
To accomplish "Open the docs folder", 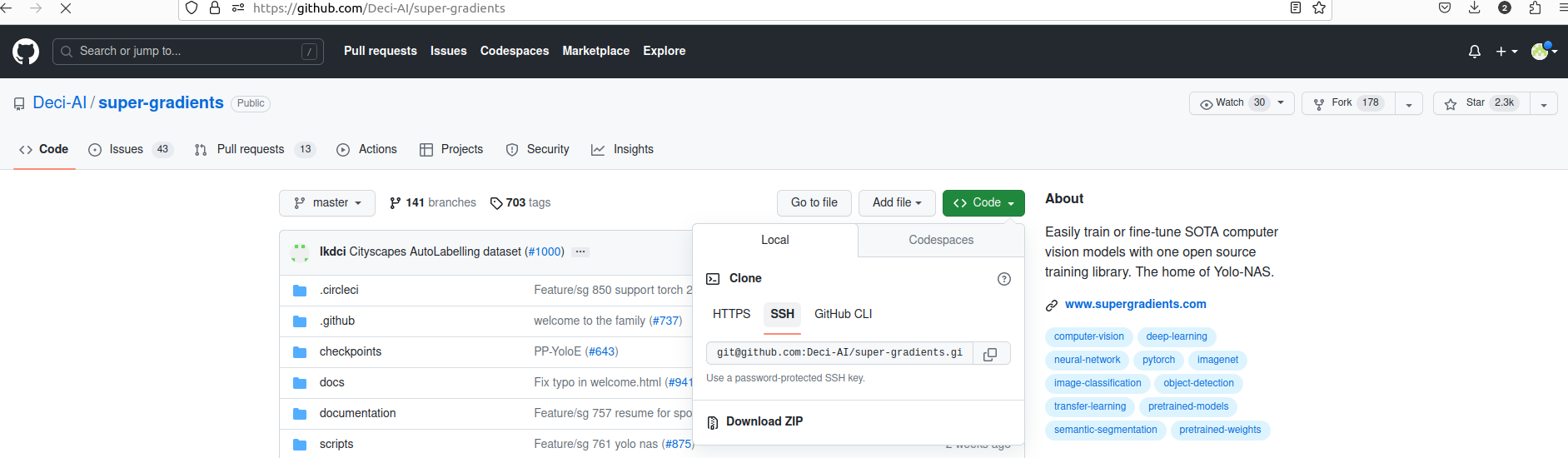I will tap(332, 382).
